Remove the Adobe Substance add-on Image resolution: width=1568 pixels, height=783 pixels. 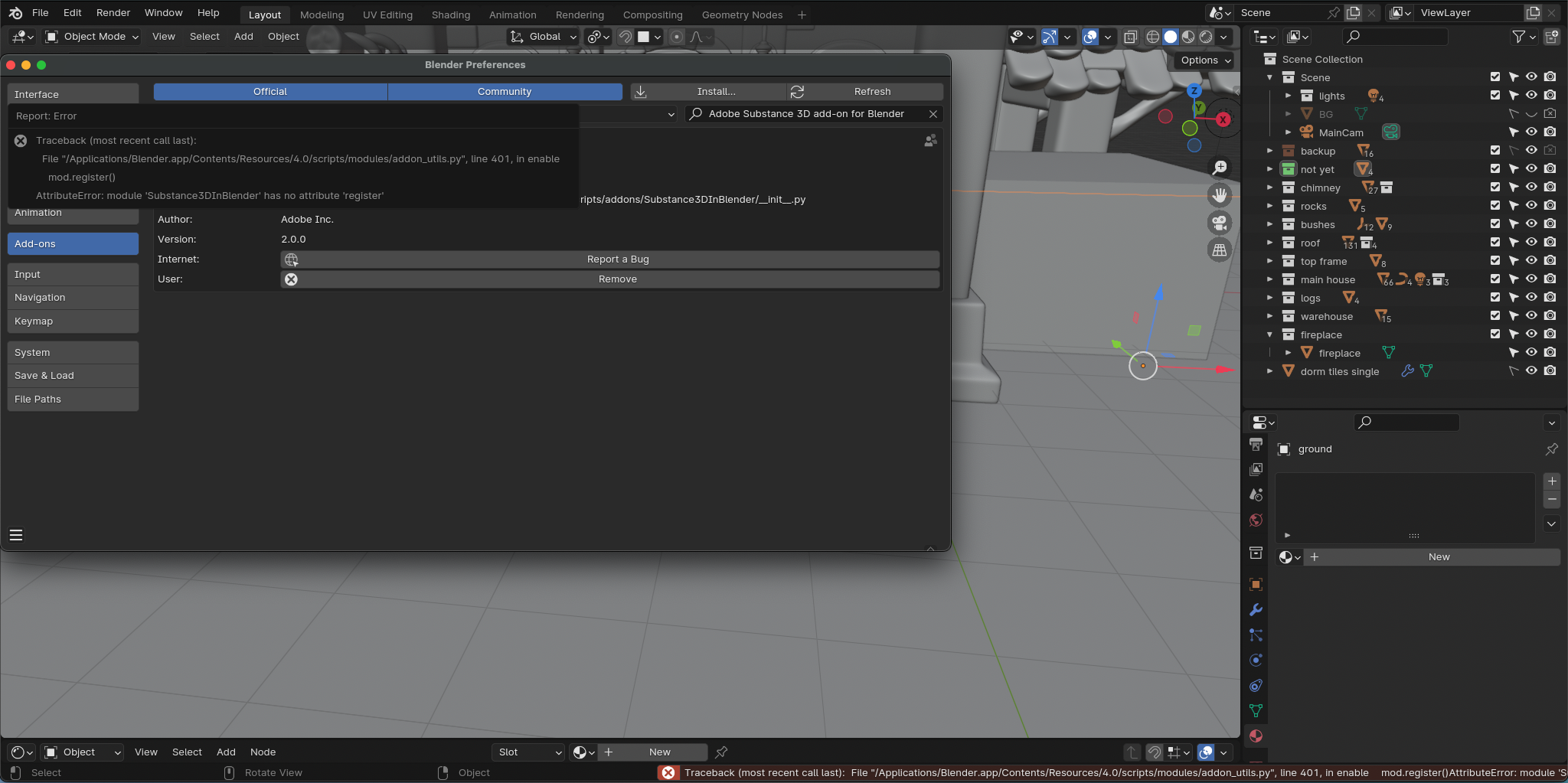point(610,279)
